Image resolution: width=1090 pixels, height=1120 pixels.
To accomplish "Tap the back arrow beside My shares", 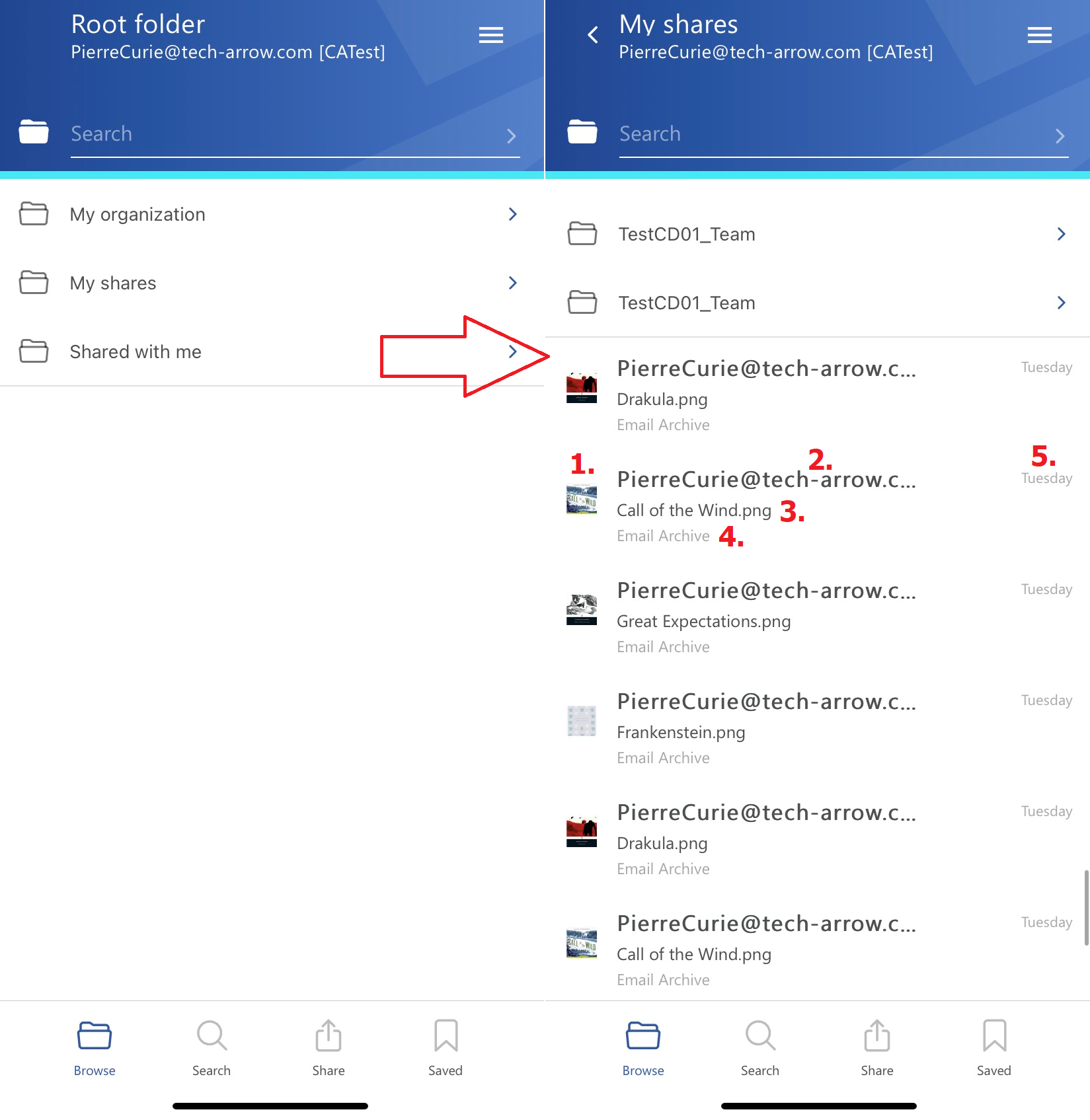I will [x=593, y=35].
